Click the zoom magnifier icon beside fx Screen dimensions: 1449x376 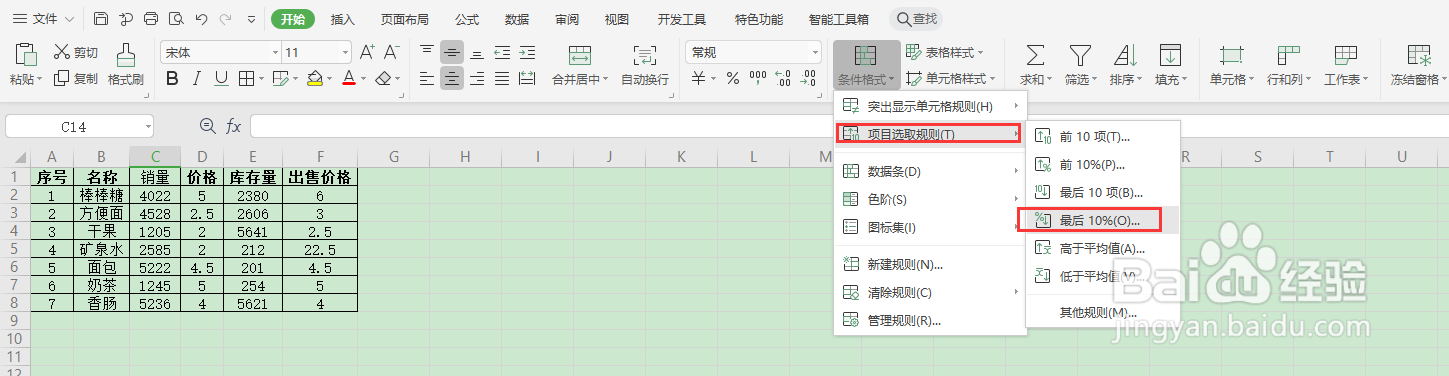(208, 126)
